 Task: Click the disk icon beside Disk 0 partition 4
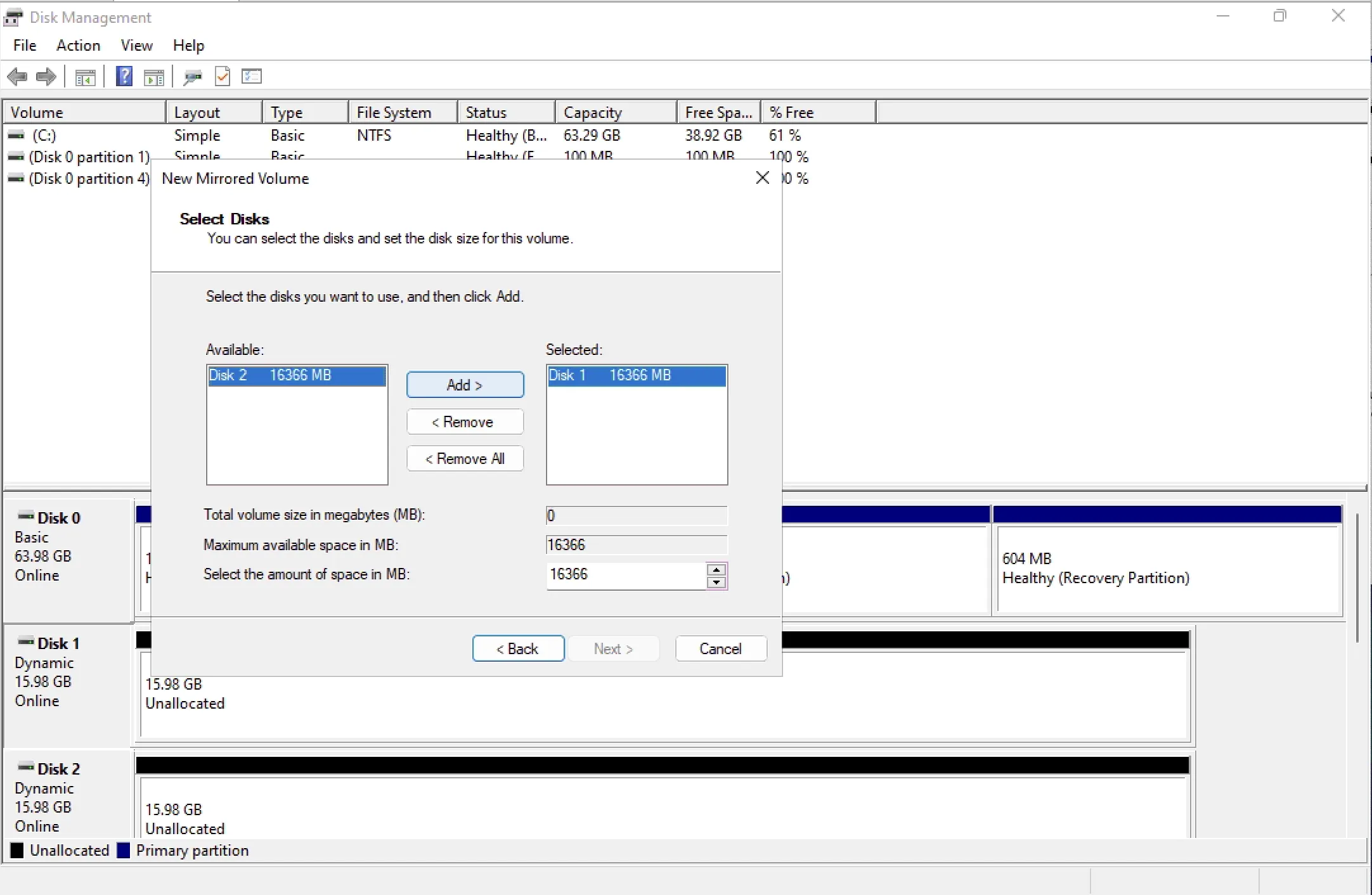(x=16, y=179)
